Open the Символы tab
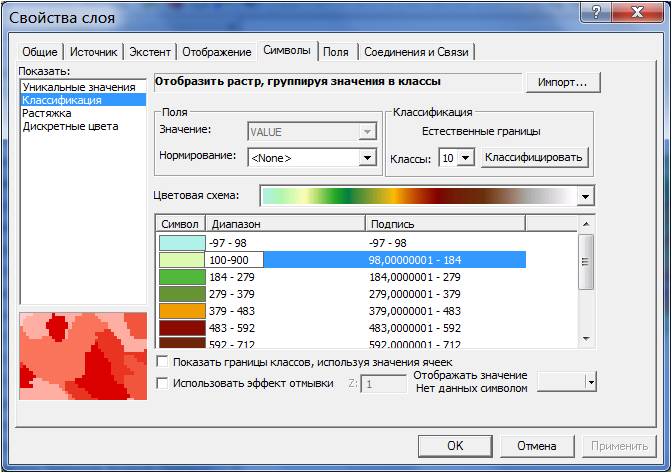Screen dimensions: 672x473 (287, 50)
